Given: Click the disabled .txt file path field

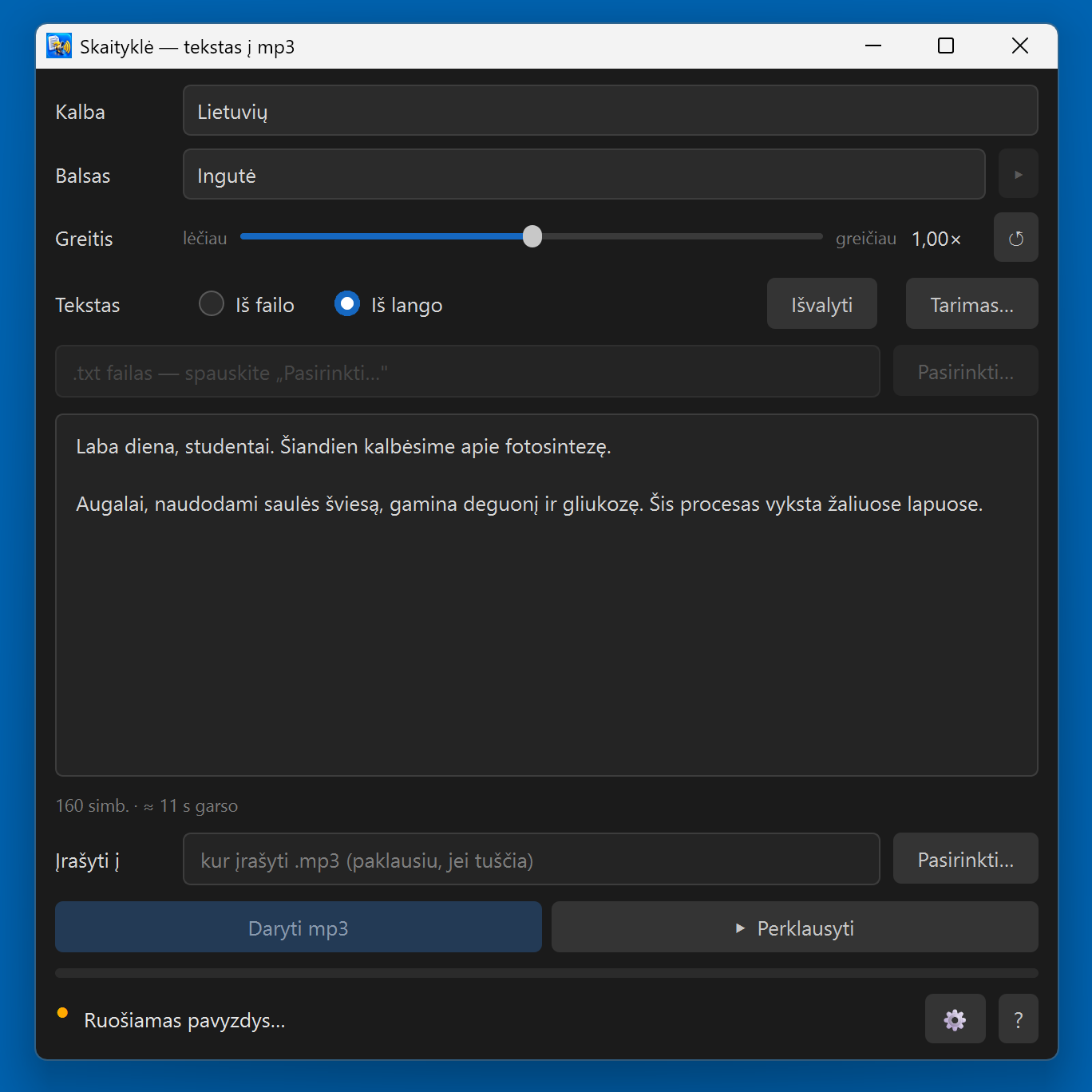Looking at the screenshot, I should [x=468, y=372].
